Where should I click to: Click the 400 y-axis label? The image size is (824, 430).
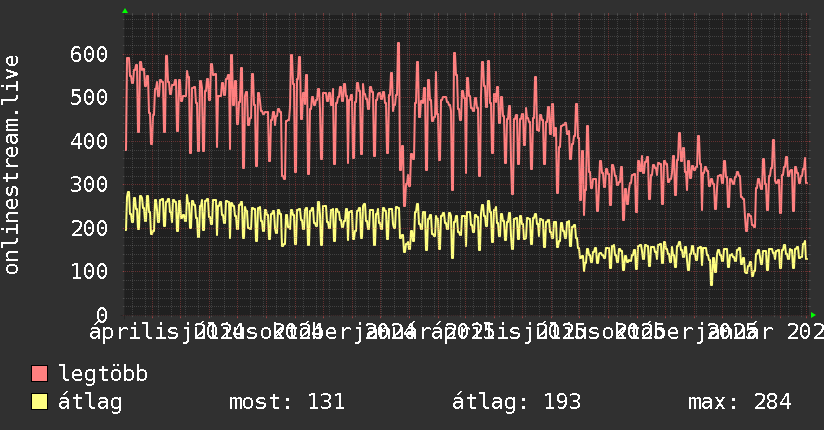coord(89,141)
